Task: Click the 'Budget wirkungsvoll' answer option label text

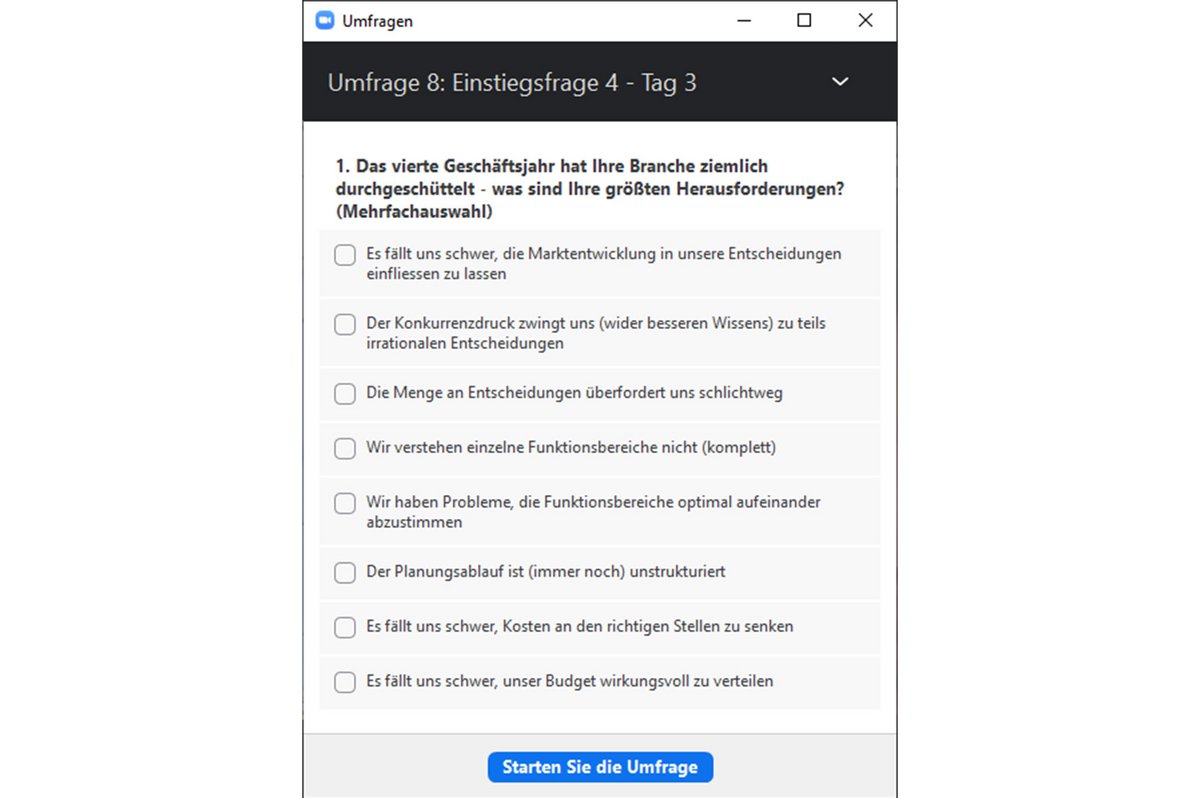Action: 570,682
